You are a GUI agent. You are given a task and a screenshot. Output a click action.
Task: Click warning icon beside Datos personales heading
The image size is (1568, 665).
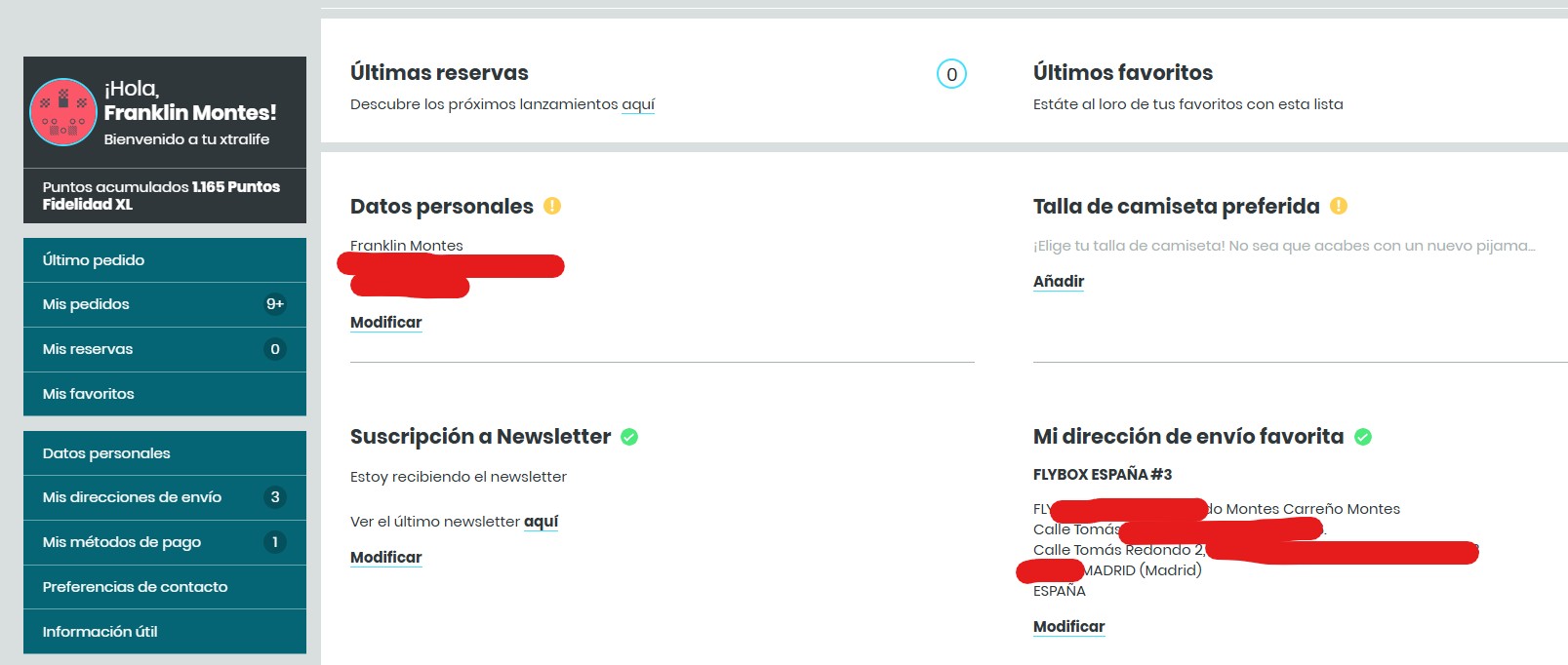click(552, 206)
